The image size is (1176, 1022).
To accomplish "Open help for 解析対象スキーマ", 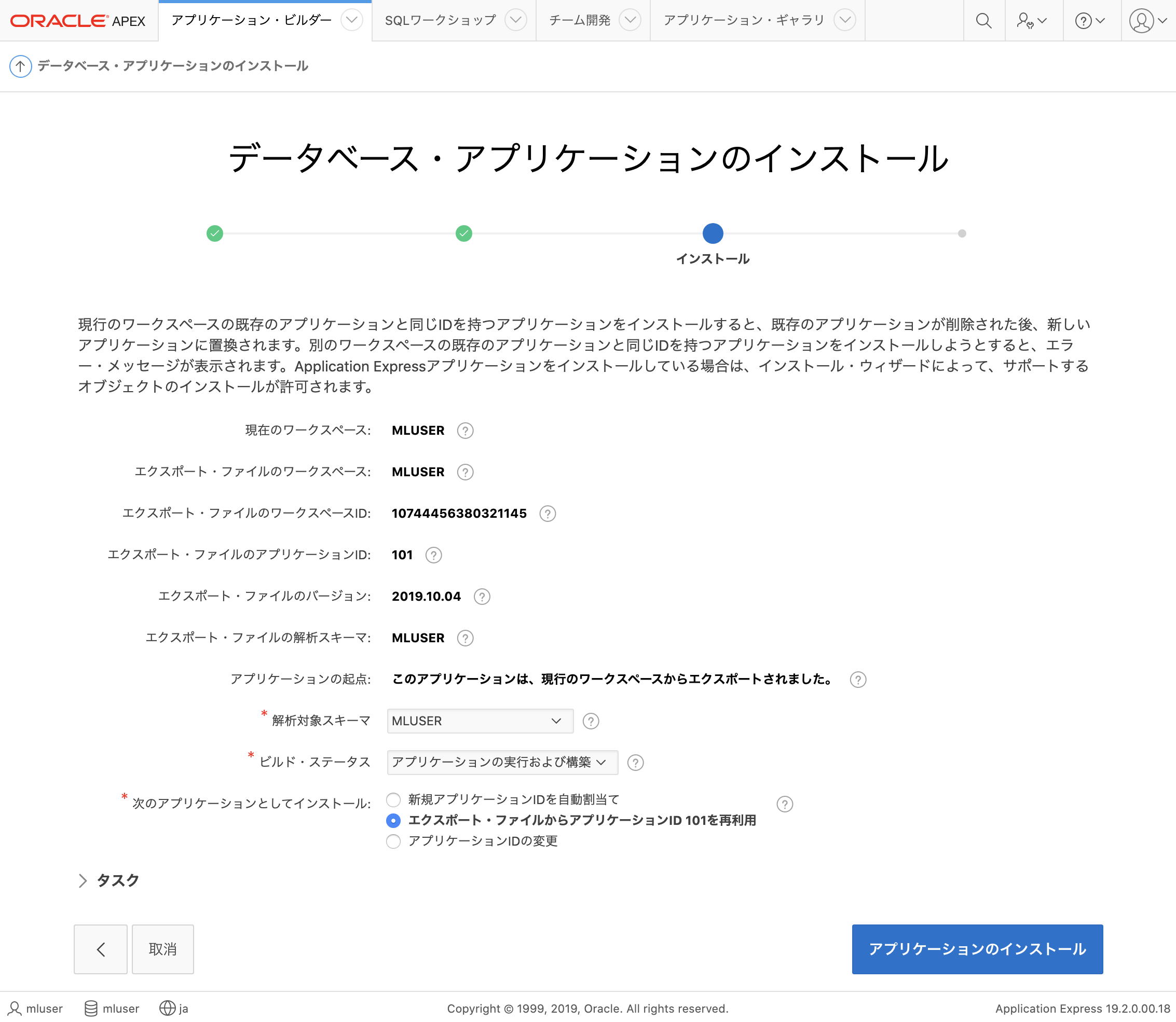I will [x=591, y=721].
